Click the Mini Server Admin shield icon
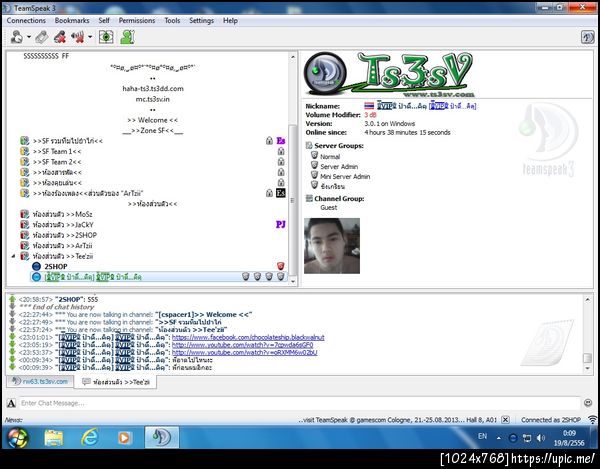 [x=314, y=175]
